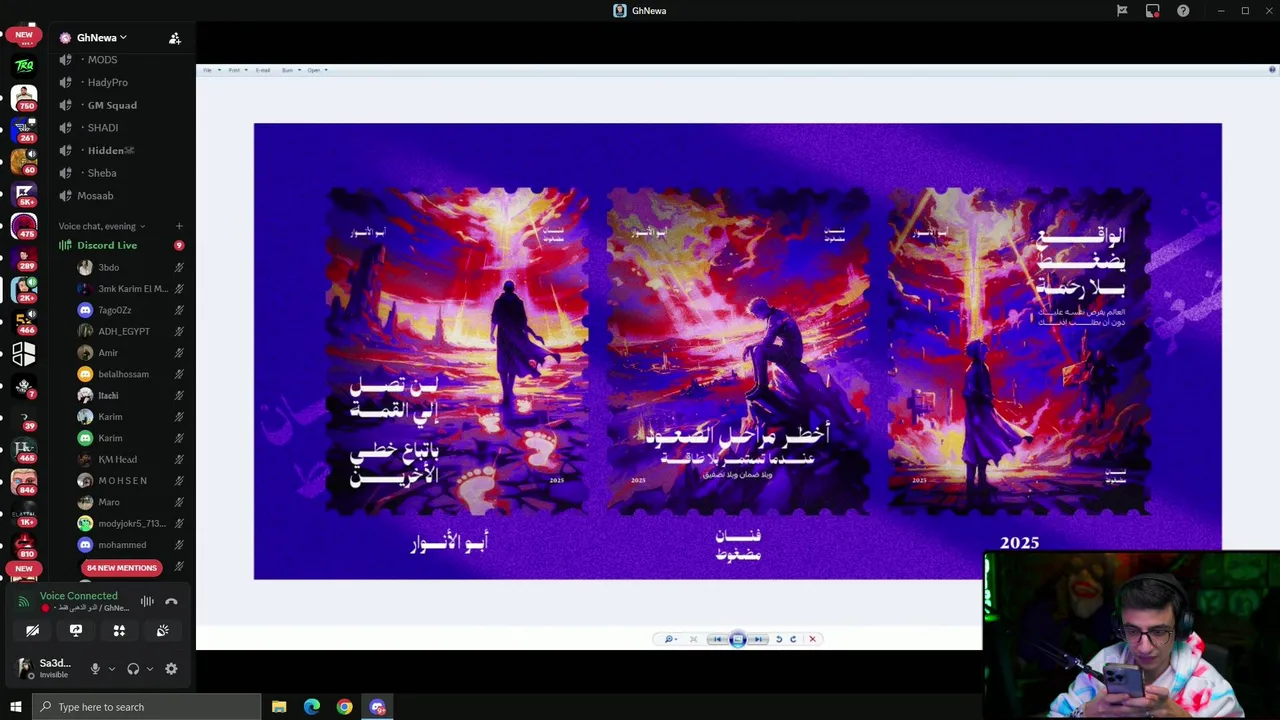
Task: Open Discord from taskbar
Action: click(x=378, y=707)
